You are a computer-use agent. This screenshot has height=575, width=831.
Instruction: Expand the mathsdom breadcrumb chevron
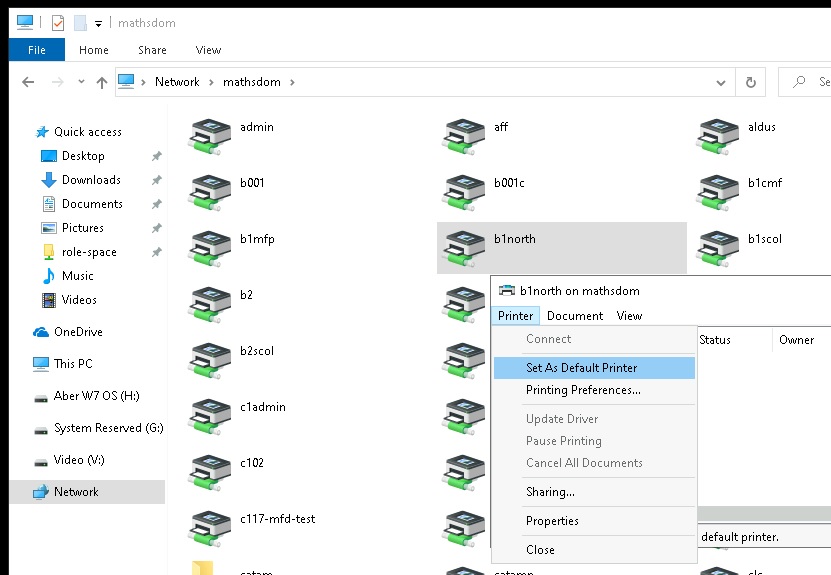click(x=292, y=82)
